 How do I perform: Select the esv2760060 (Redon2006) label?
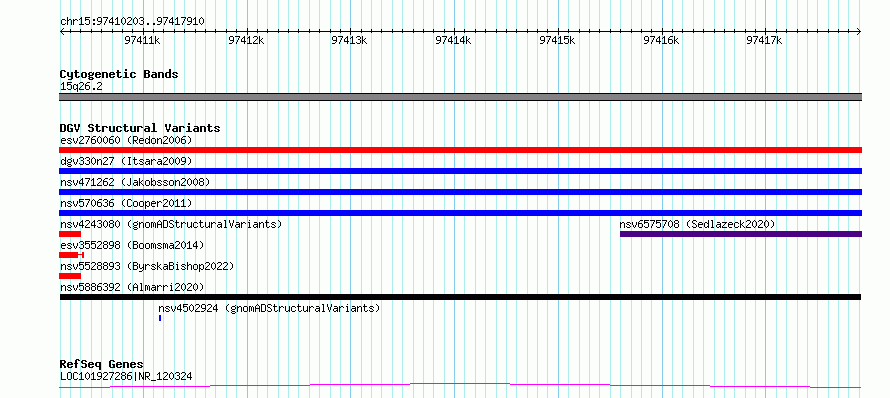click(x=126, y=140)
